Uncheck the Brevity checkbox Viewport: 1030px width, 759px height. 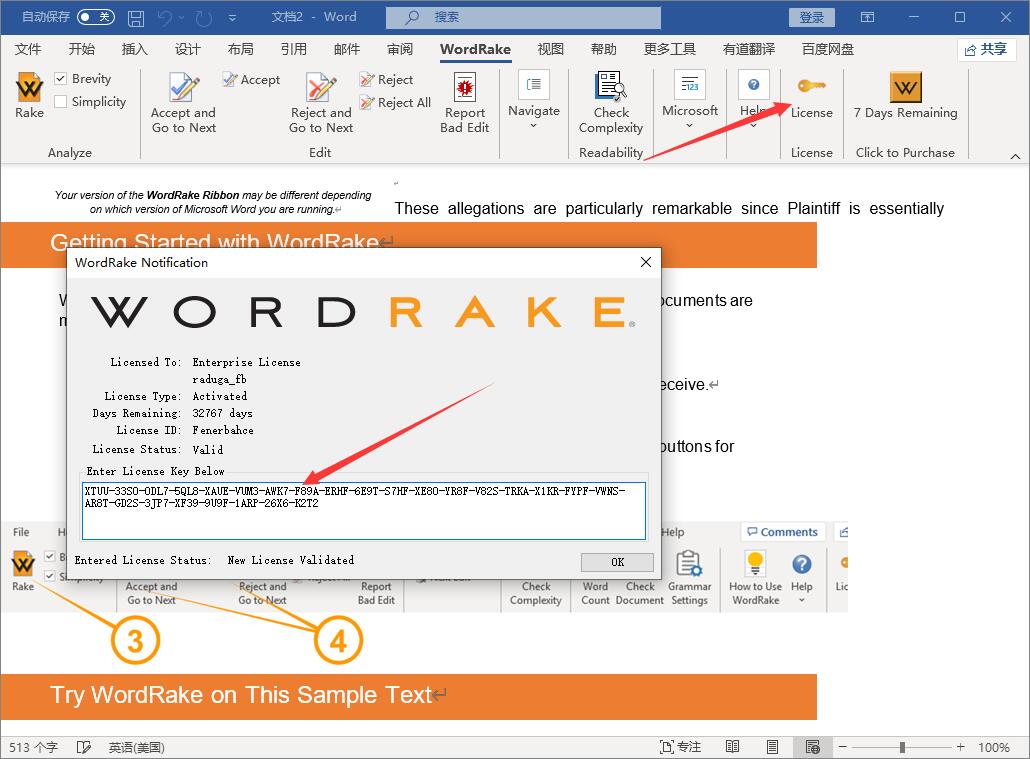point(60,79)
